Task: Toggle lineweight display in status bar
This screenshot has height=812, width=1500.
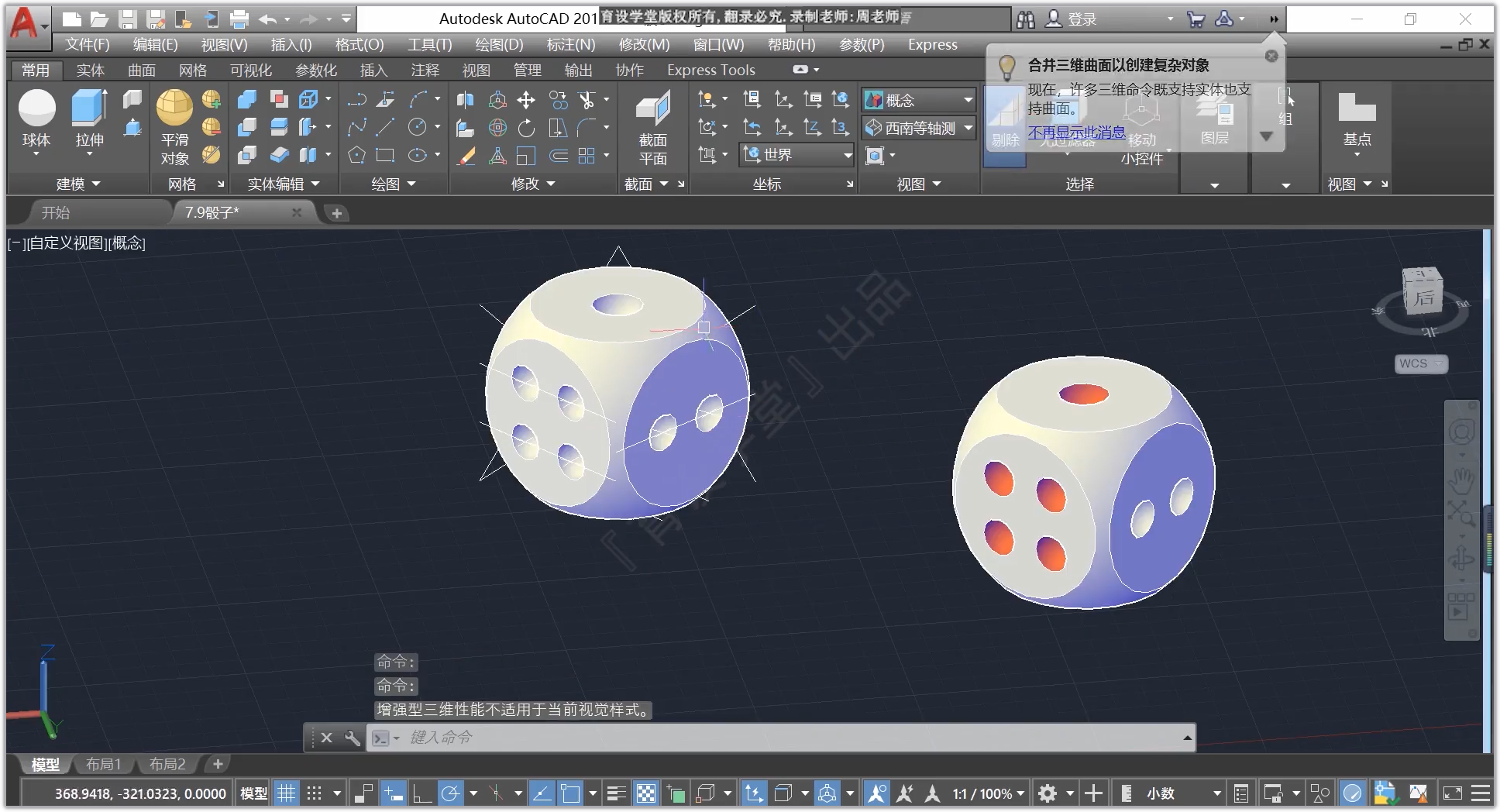Action: tap(617, 793)
